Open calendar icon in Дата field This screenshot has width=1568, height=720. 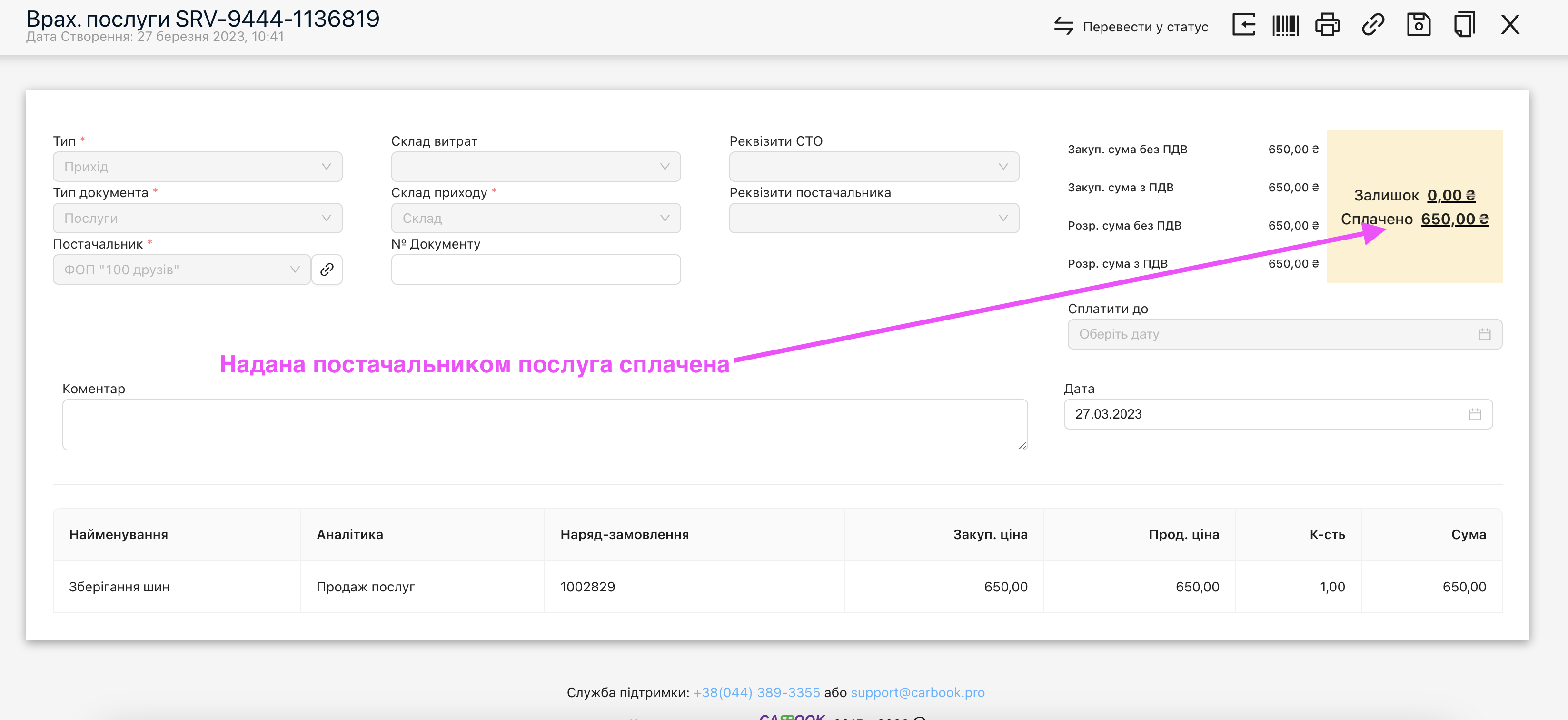pyautogui.click(x=1475, y=414)
